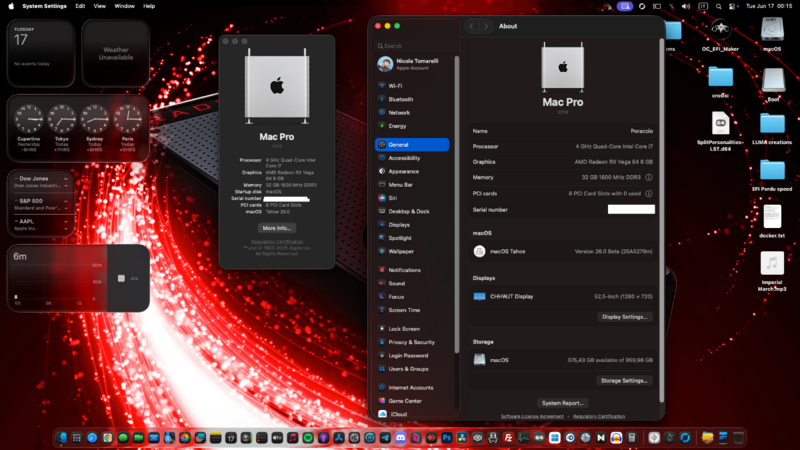Image resolution: width=800 pixels, height=450 pixels.
Task: Go to Wallpaper settings
Action: pos(401,251)
